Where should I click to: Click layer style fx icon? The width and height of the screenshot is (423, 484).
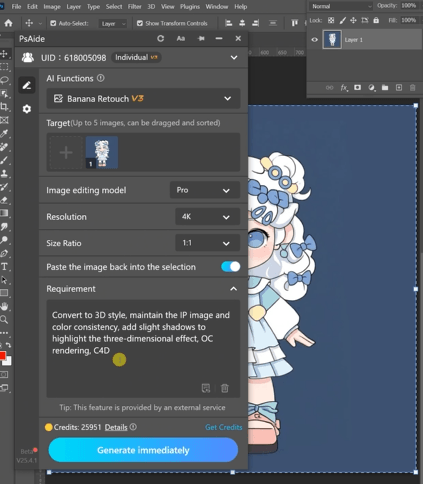[344, 88]
